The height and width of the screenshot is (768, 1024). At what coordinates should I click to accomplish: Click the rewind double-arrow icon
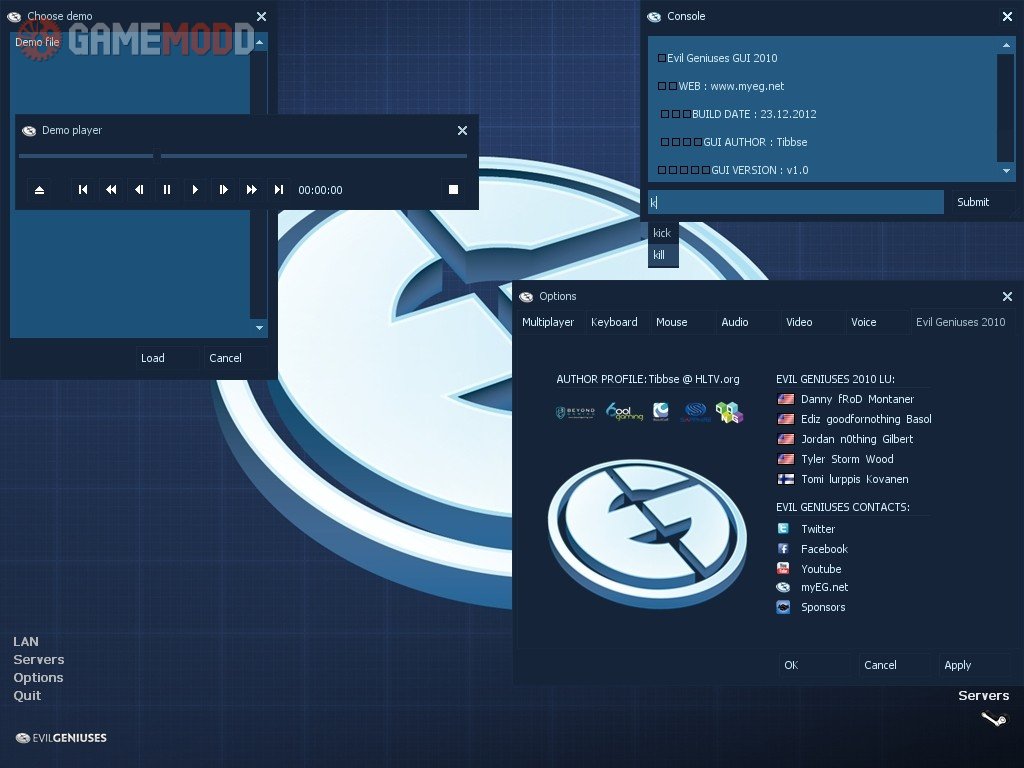pyautogui.click(x=111, y=190)
